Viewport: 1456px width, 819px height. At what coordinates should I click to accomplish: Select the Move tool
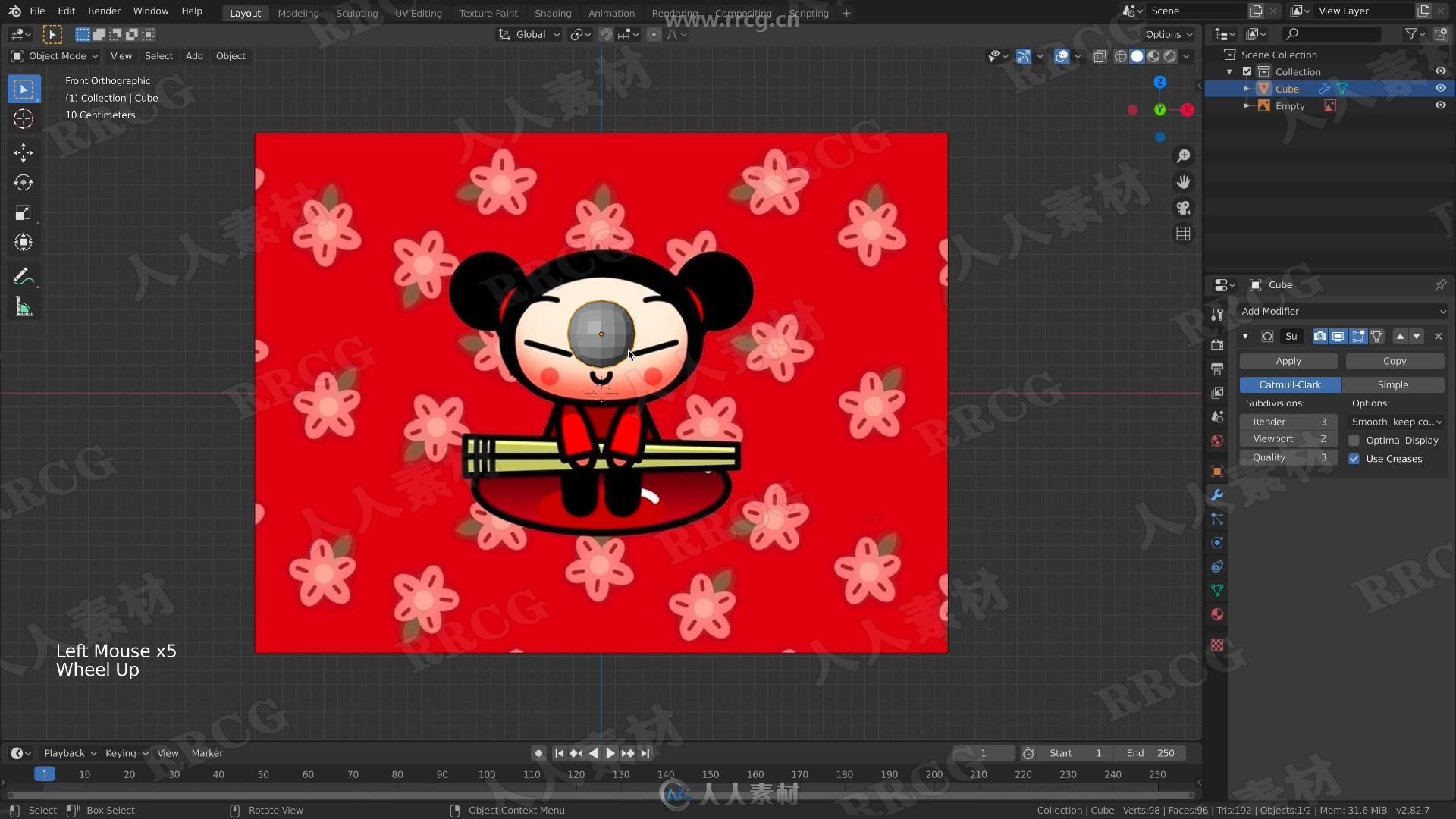coord(24,152)
